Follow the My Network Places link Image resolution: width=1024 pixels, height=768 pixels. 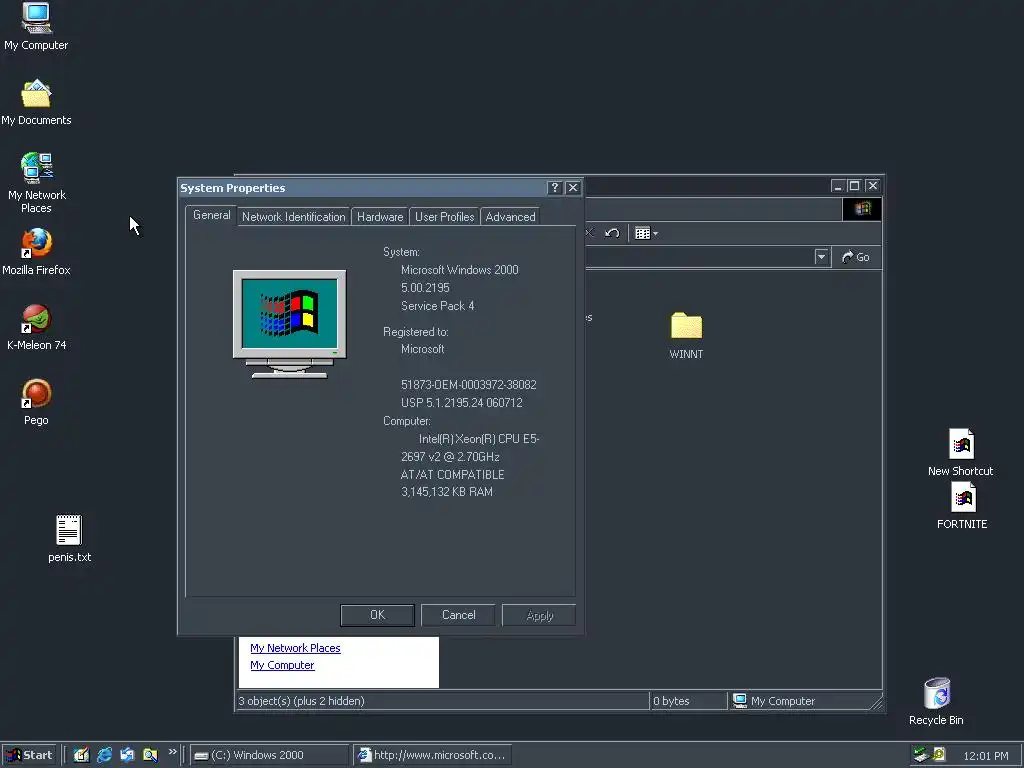click(295, 648)
